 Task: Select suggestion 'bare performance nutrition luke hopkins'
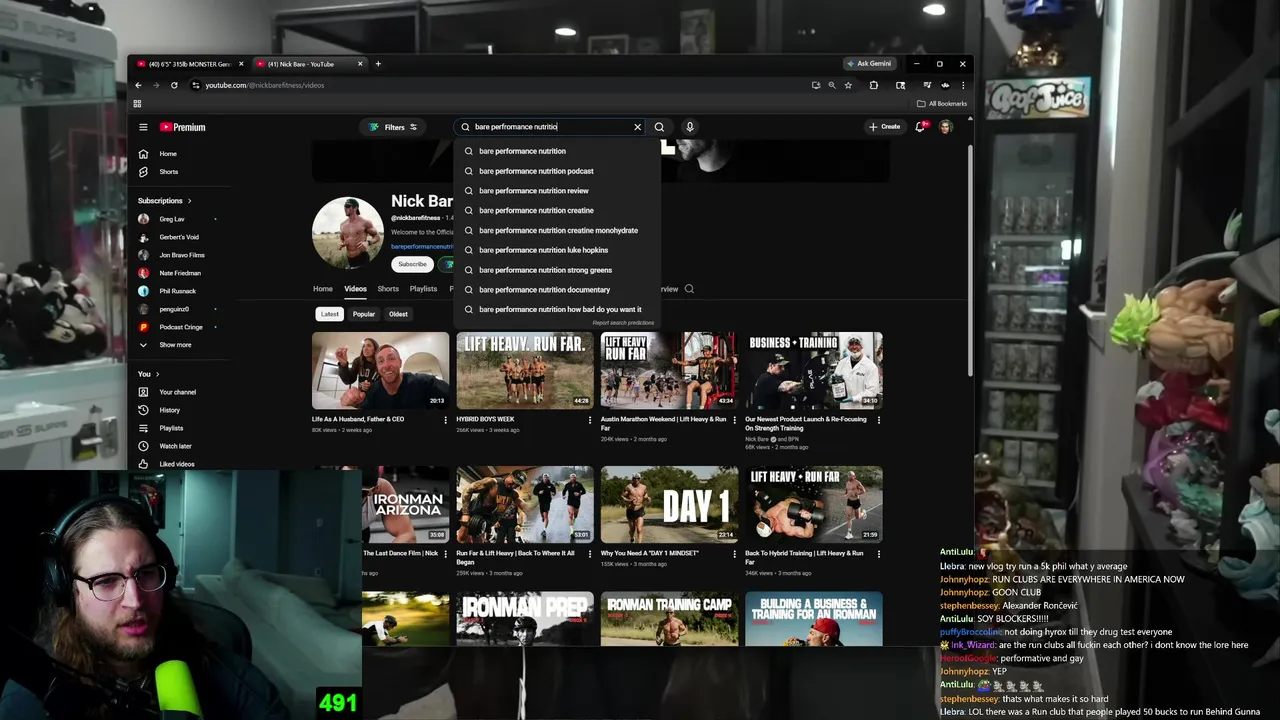557,250
